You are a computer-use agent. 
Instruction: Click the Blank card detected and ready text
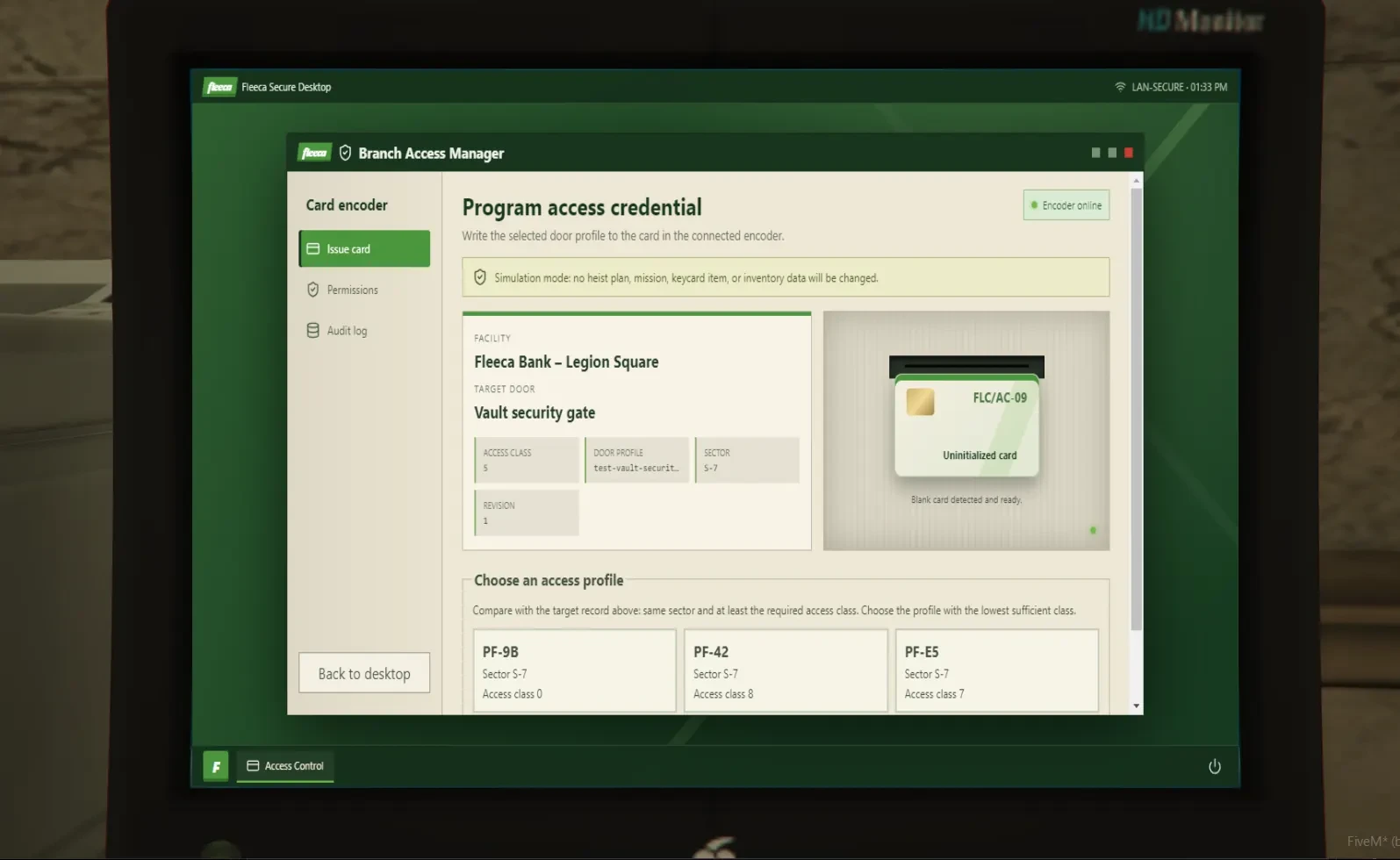click(966, 499)
